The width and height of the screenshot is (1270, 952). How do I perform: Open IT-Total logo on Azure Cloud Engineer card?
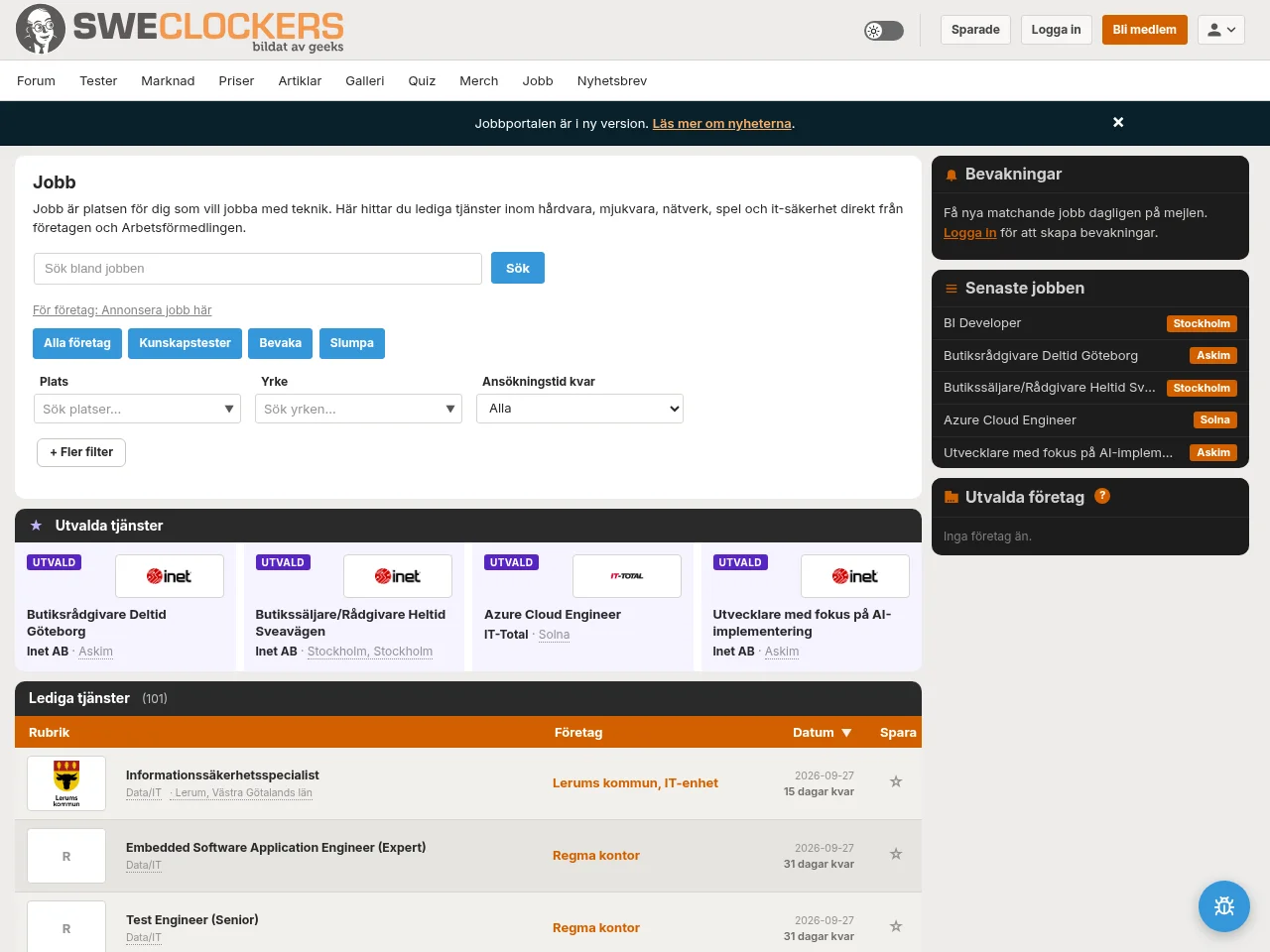coord(627,576)
